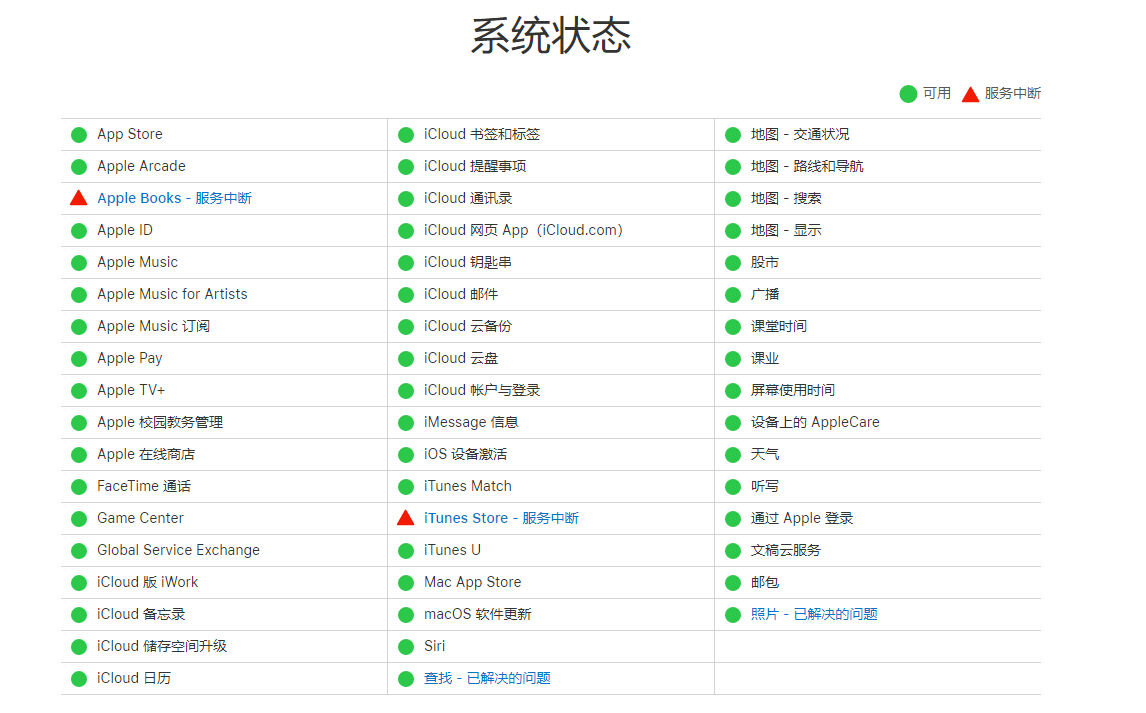Click the red triangle icon next to iTunes Store

pyautogui.click(x=406, y=518)
